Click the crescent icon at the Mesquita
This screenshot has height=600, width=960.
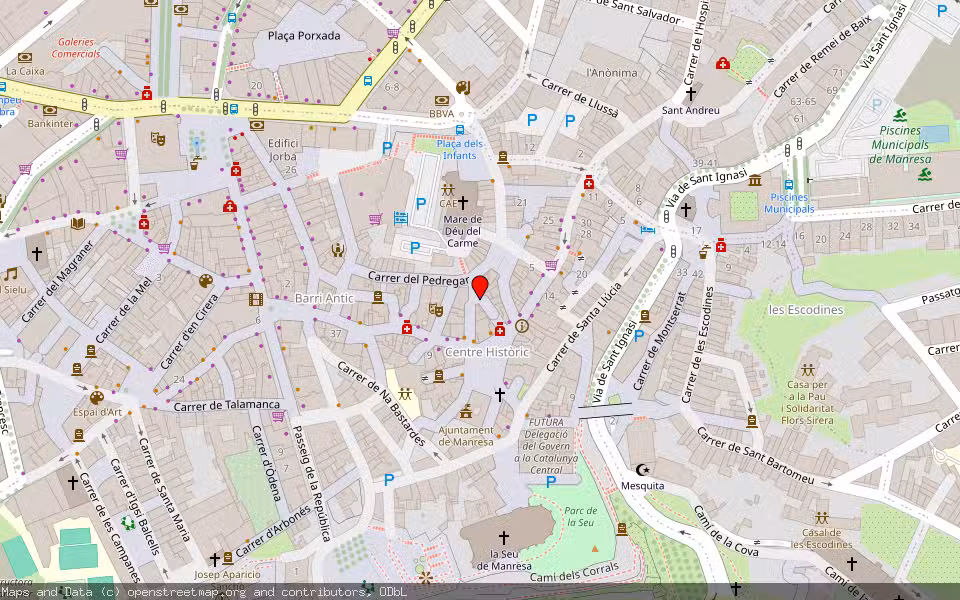(x=643, y=470)
